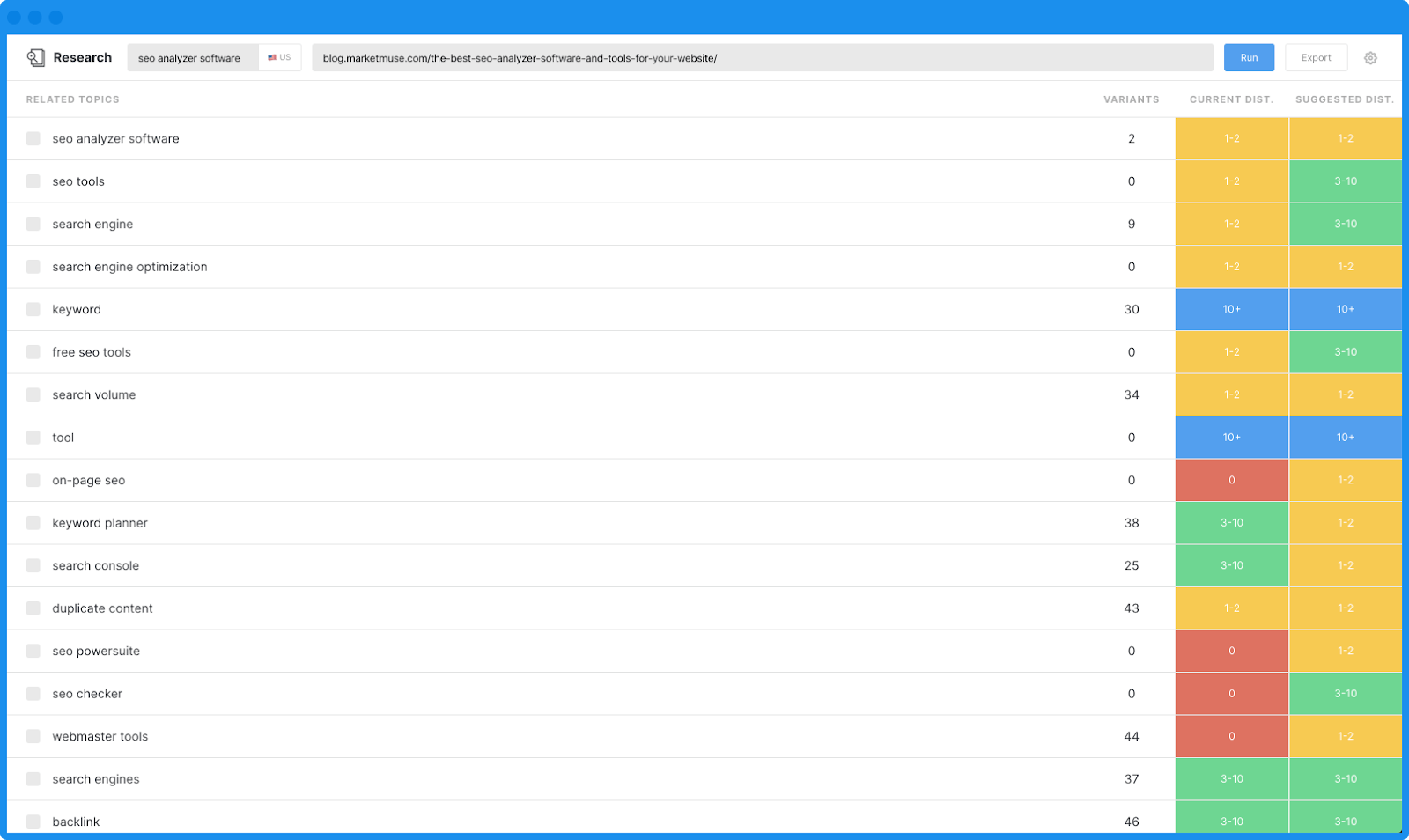Focus the topic field containing seo analyzer software

coord(193,58)
